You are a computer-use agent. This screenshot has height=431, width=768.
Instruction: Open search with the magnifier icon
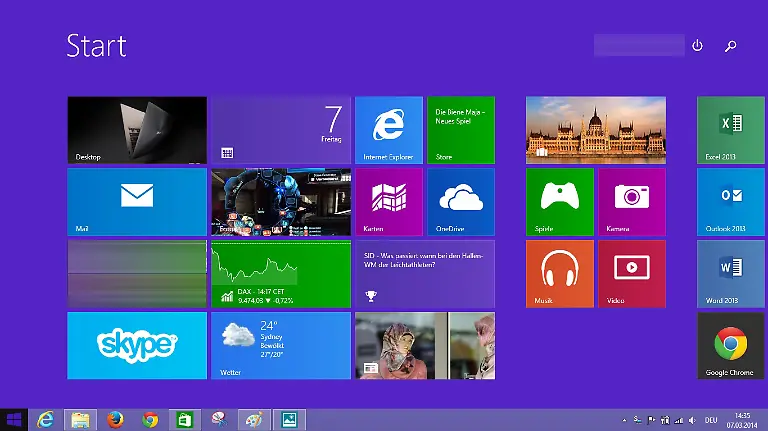[x=730, y=46]
